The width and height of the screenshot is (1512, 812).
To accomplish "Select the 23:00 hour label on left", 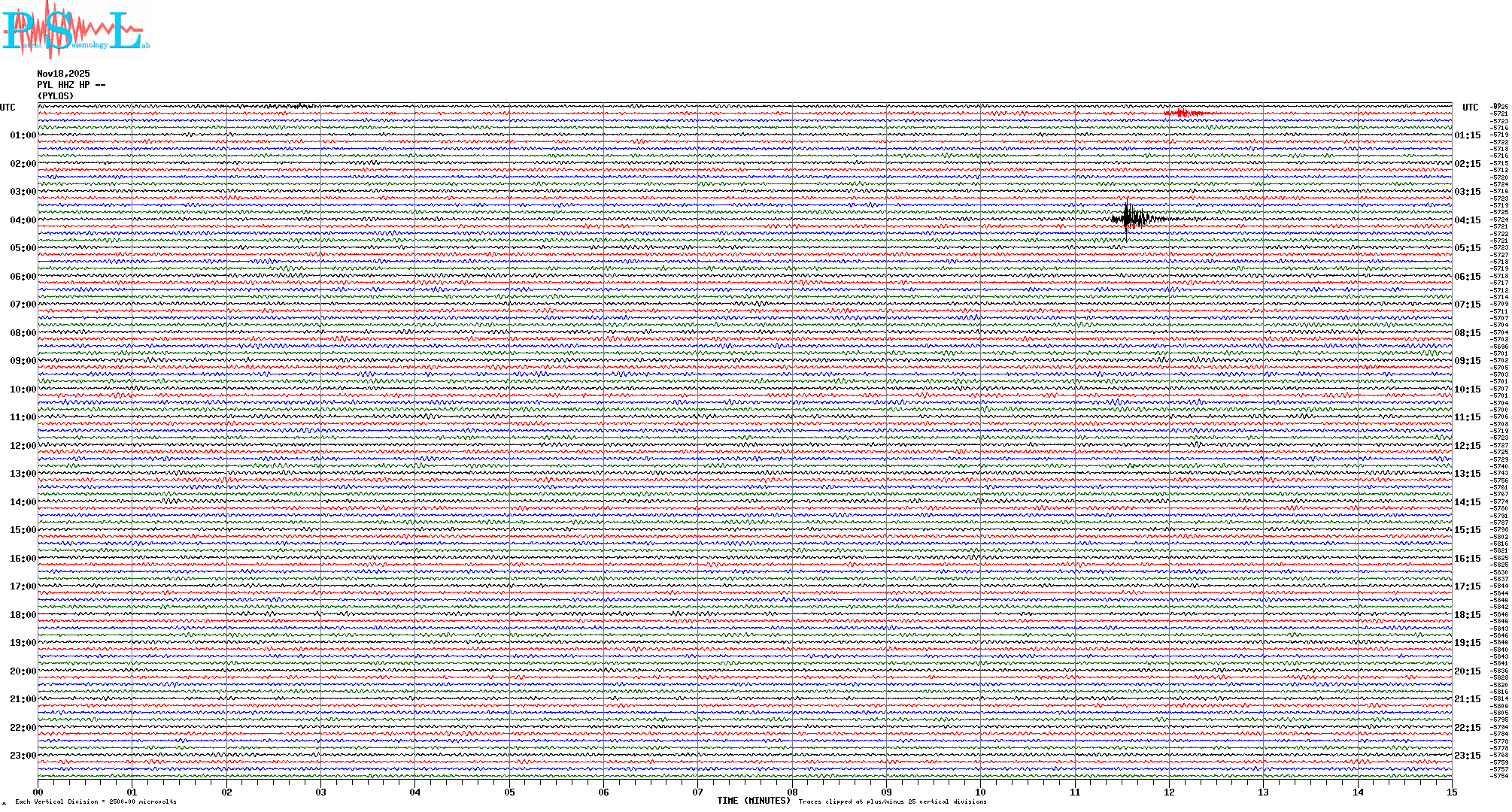I will point(23,756).
